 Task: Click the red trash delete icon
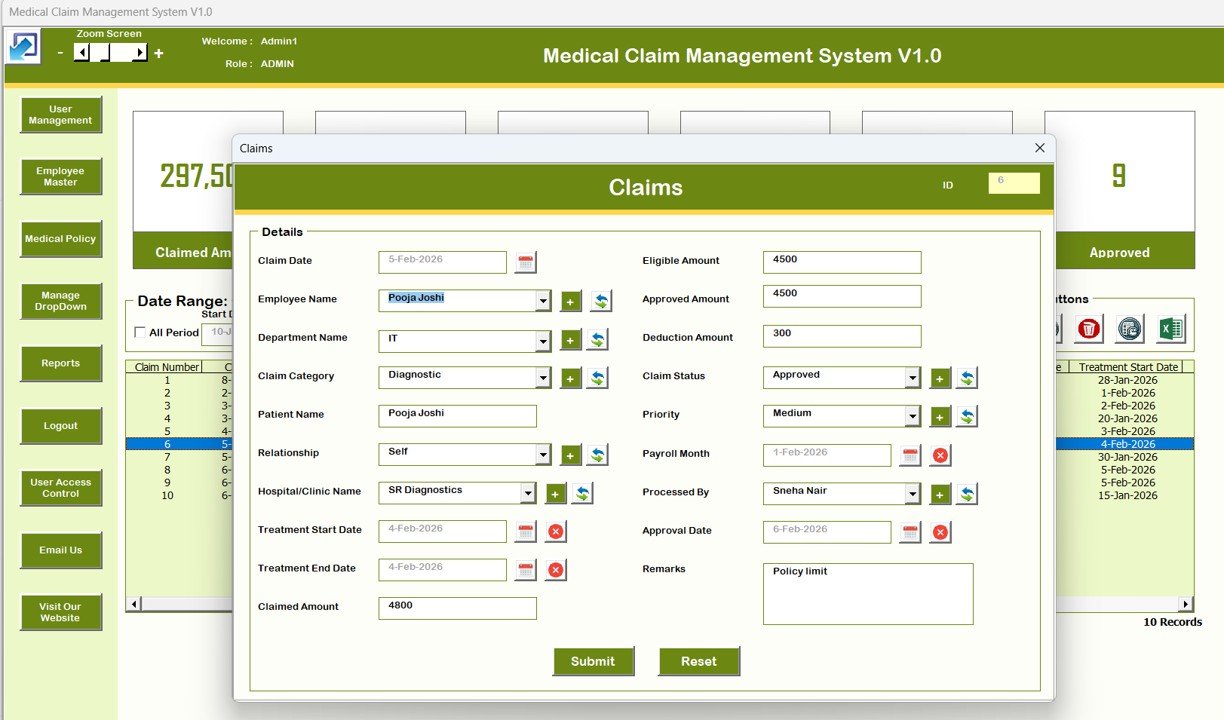point(1089,328)
